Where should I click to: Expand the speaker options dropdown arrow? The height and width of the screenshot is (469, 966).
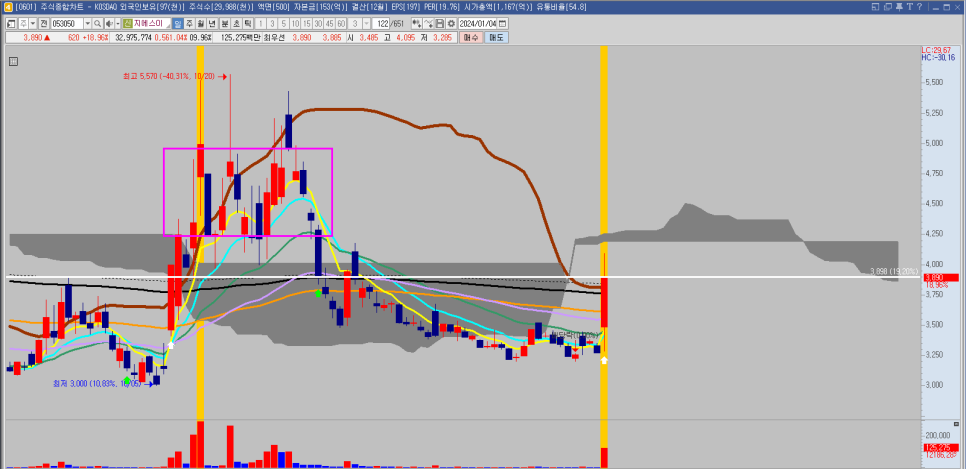tap(117, 23)
